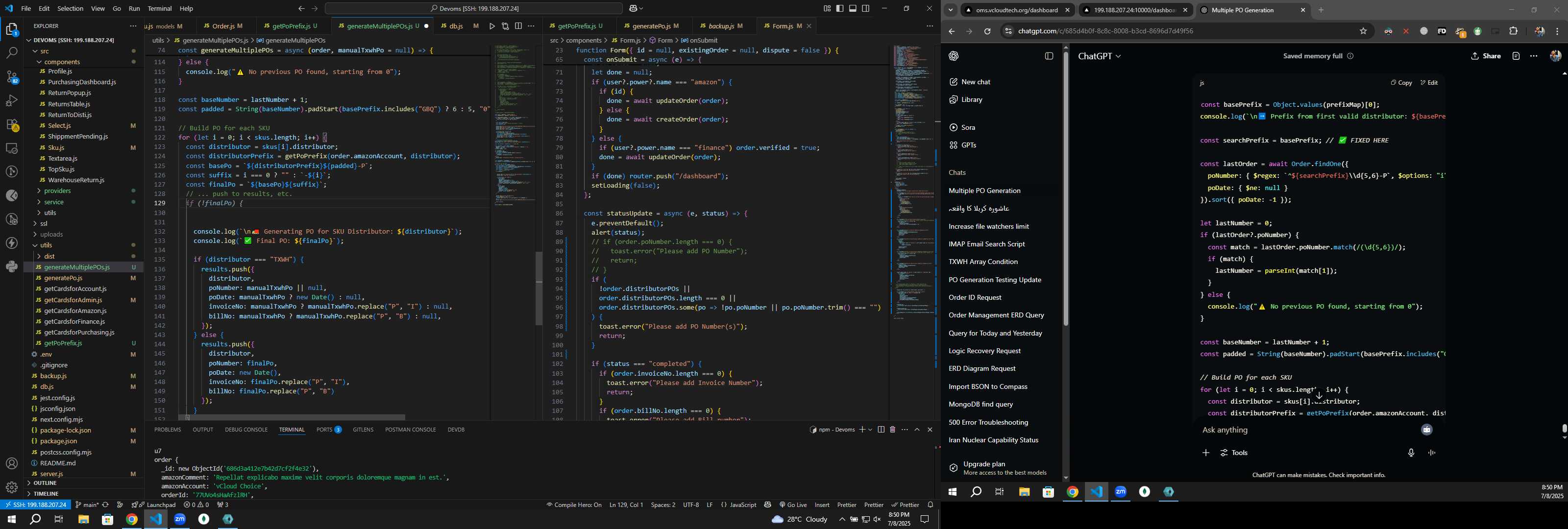Toggle Compile Hero: On in status bar
This screenshot has height=529, width=1568.
573,505
